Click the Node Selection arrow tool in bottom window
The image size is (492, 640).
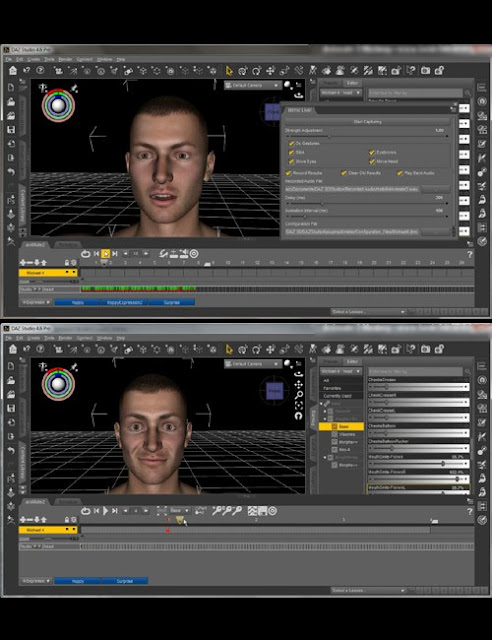click(229, 349)
